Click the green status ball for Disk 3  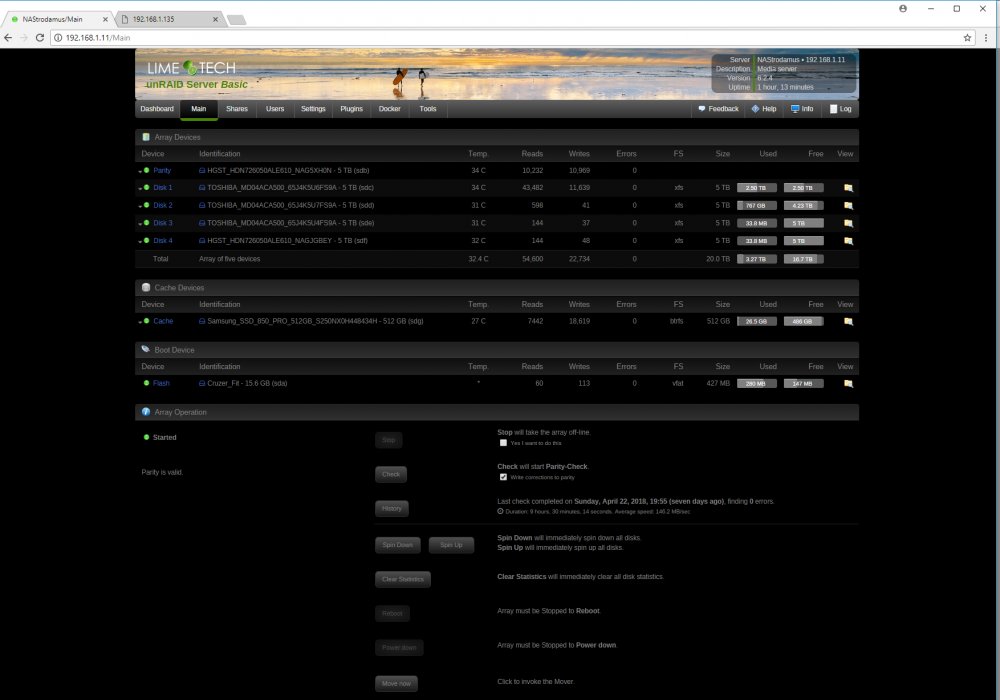coord(147,222)
